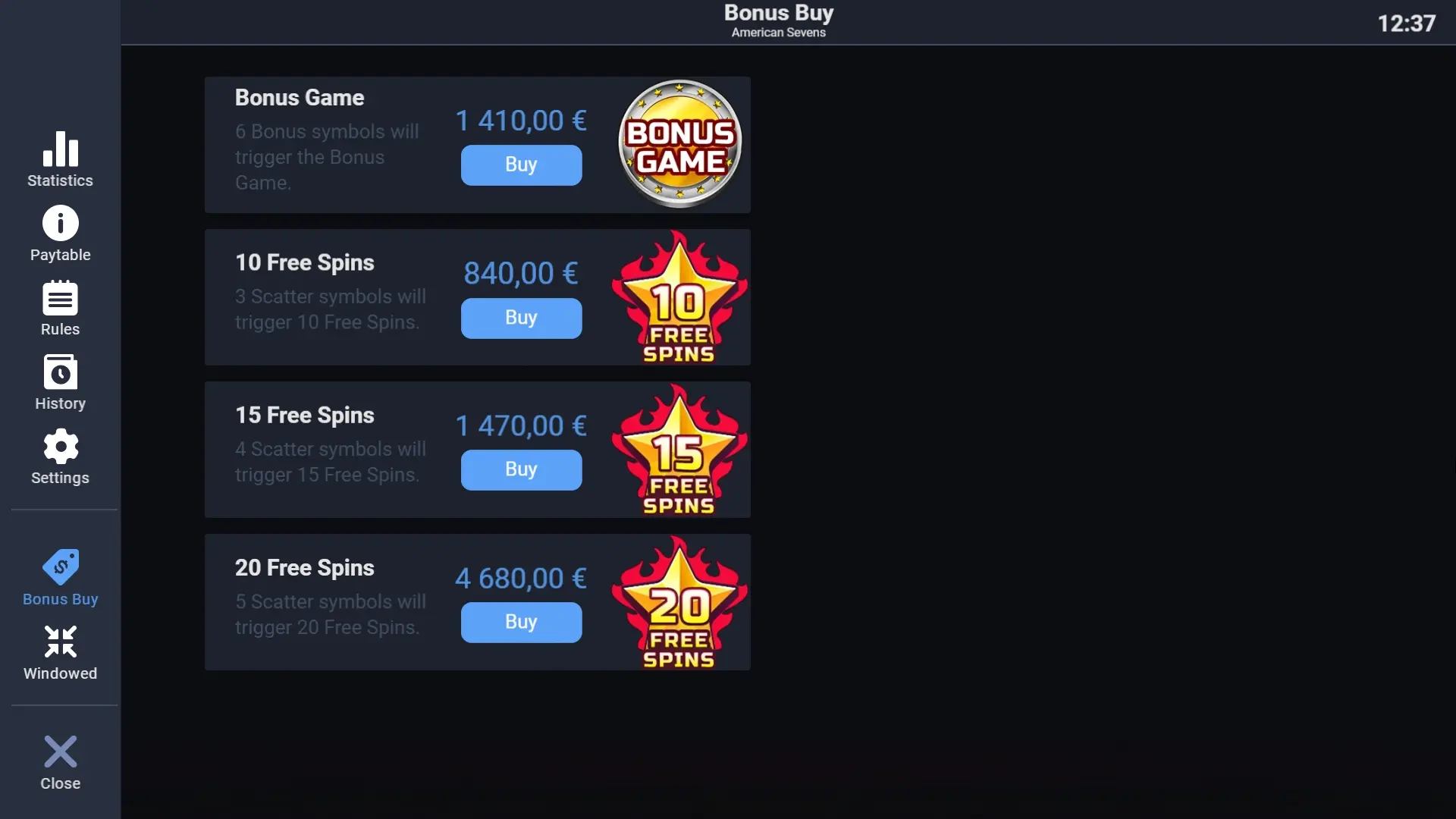Screen dimensions: 1456x819
Task: Buy 20 Free Spins for 4 680,00 €
Action: click(522, 622)
